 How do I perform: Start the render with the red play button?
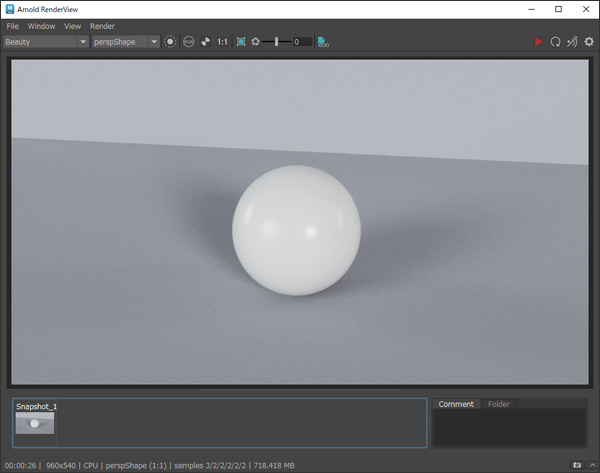pyautogui.click(x=538, y=42)
